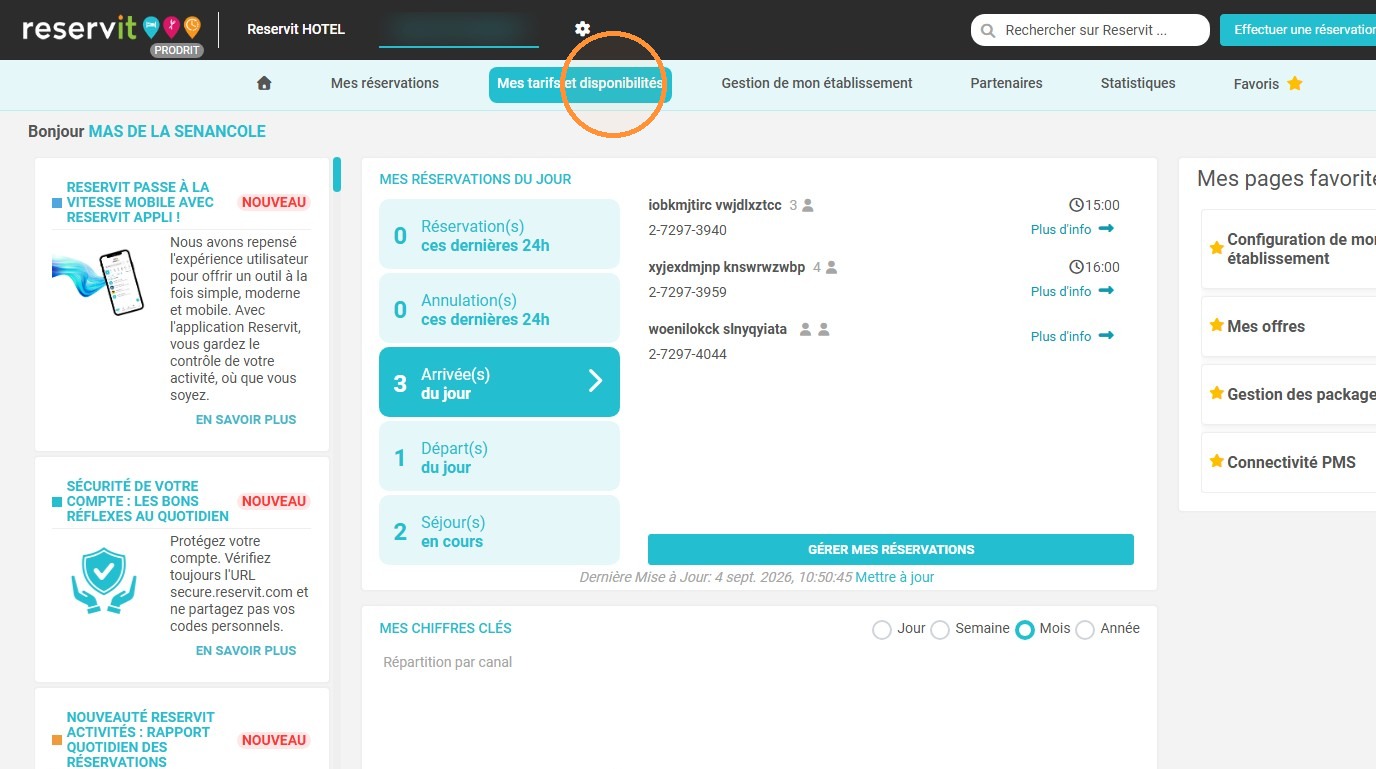
Task: Click the shield icon in the security news card
Action: pyautogui.click(x=103, y=581)
